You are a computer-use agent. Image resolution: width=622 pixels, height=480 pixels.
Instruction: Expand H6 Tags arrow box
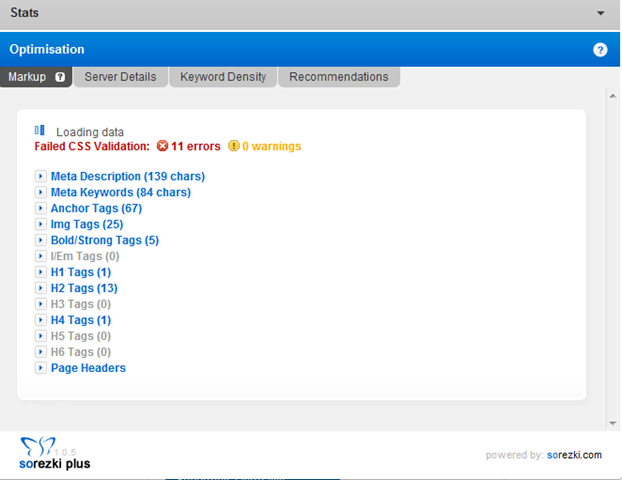point(40,352)
